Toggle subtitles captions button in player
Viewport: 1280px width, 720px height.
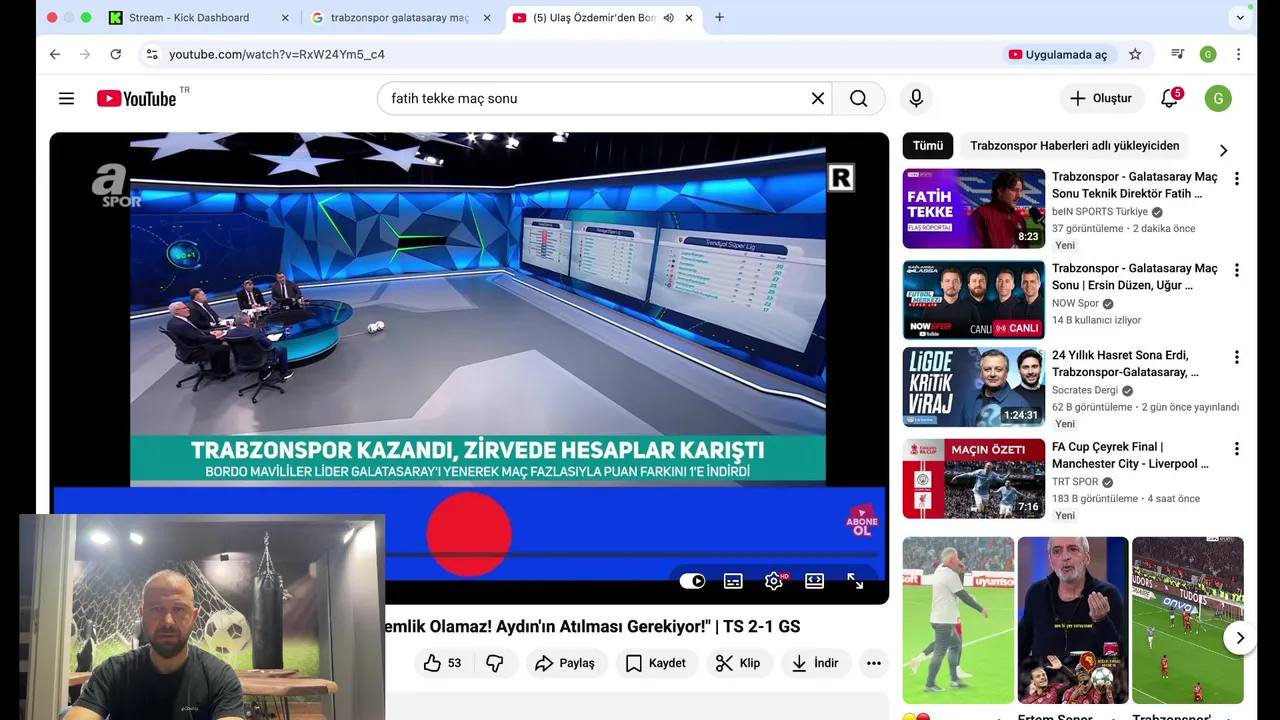pos(733,581)
